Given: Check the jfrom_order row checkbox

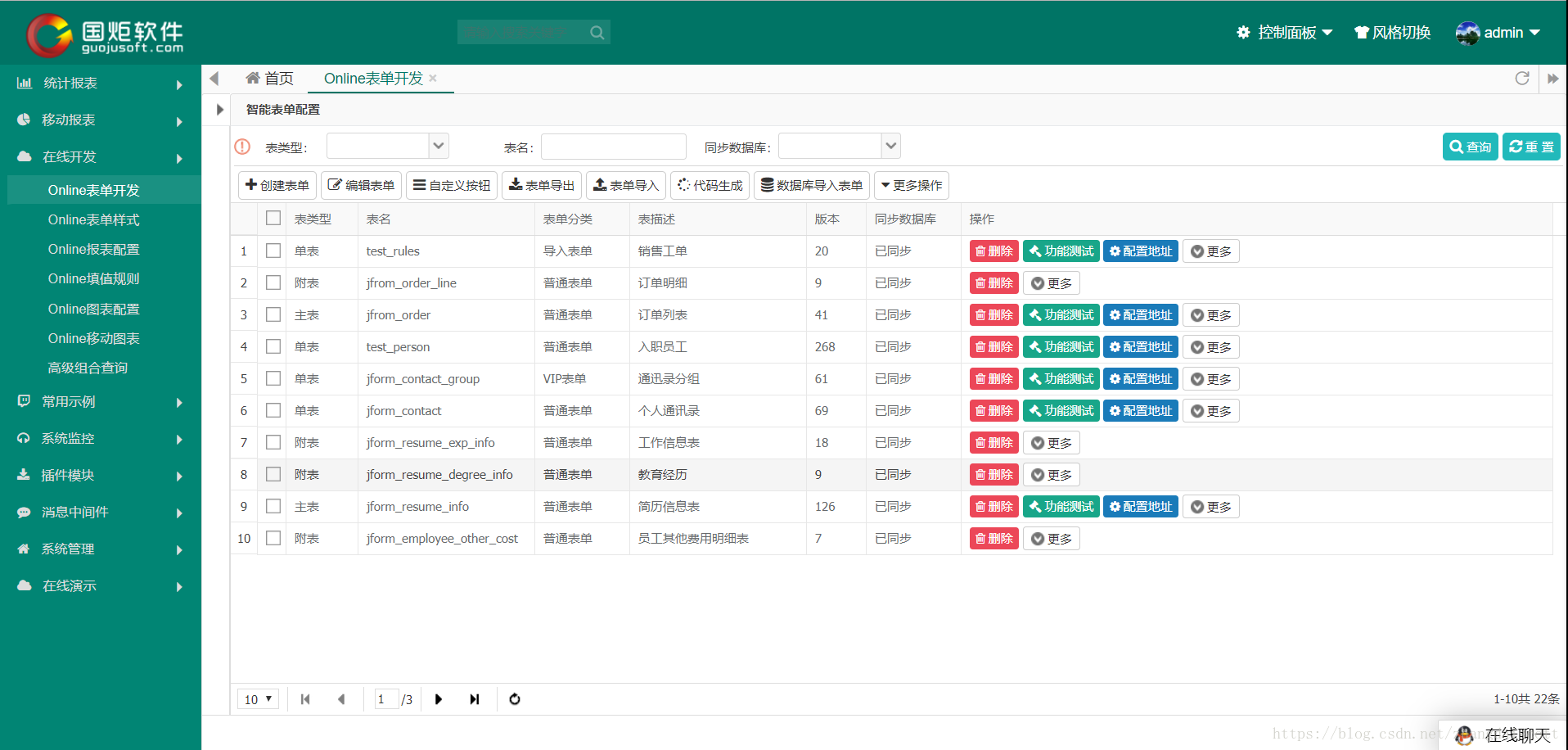Looking at the screenshot, I should [x=273, y=314].
